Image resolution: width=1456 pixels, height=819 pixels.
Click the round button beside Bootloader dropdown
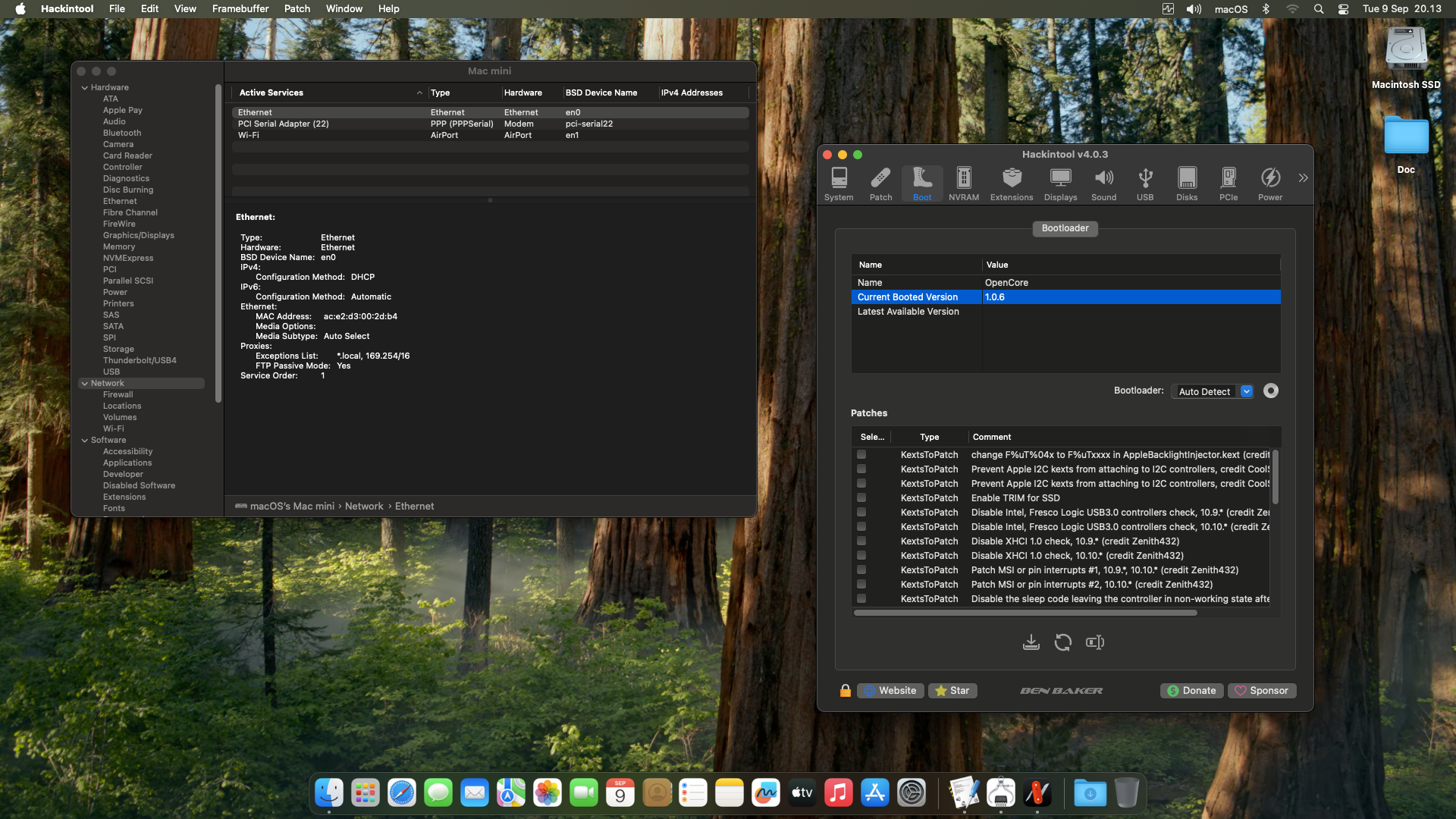[x=1271, y=391]
